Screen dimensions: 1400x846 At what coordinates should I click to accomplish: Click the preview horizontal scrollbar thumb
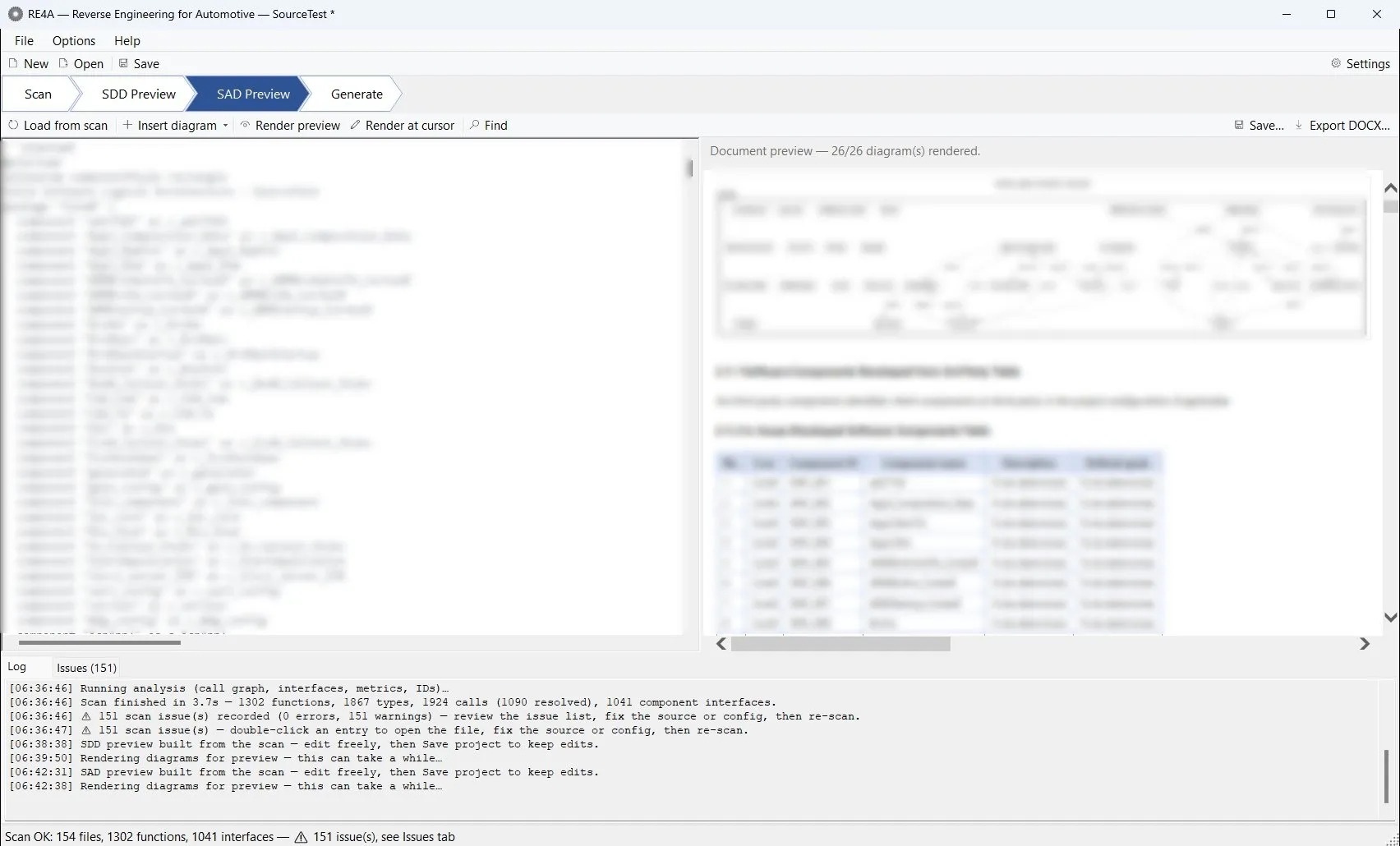(840, 644)
